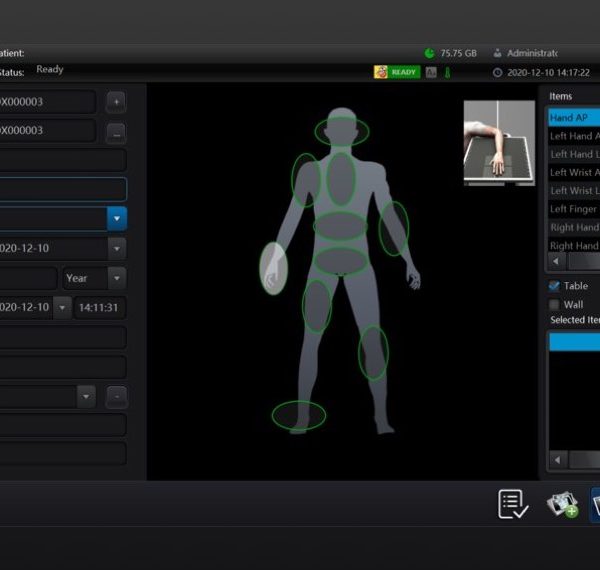This screenshot has height=570, width=600.
Task: Click the ellipsis button beside second ID field
Action: [116, 132]
